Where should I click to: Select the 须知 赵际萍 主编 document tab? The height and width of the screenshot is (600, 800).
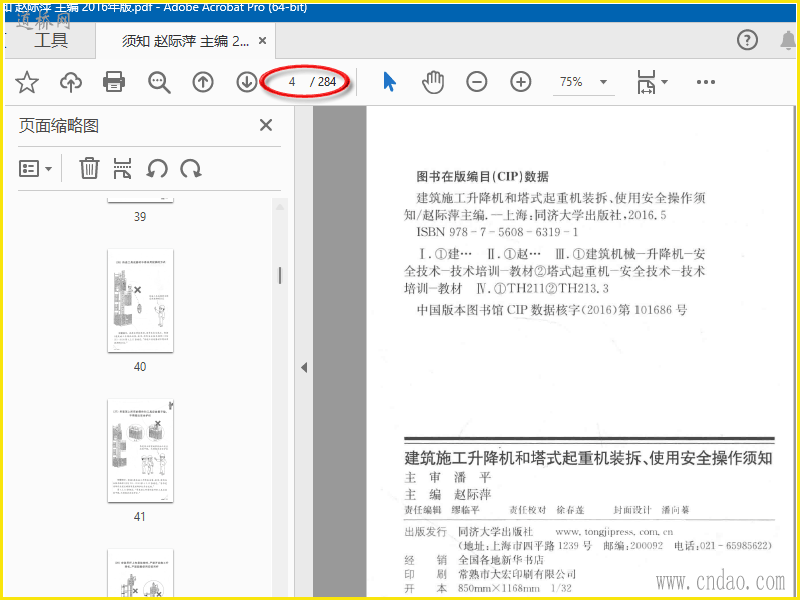(x=185, y=41)
